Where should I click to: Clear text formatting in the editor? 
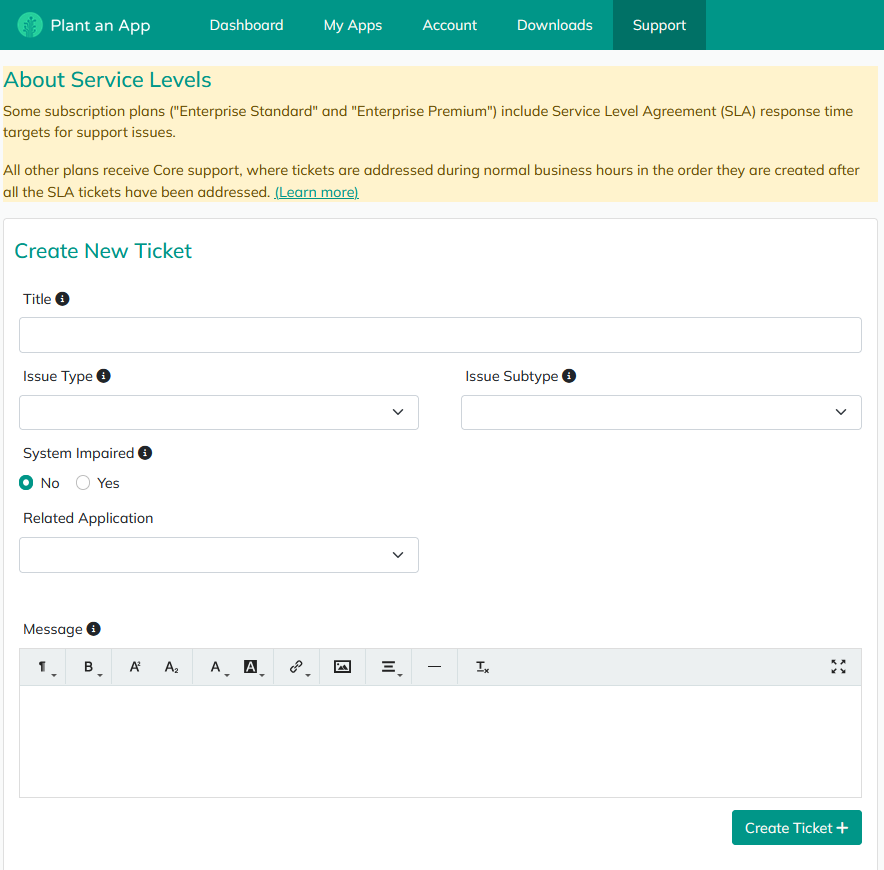point(482,667)
